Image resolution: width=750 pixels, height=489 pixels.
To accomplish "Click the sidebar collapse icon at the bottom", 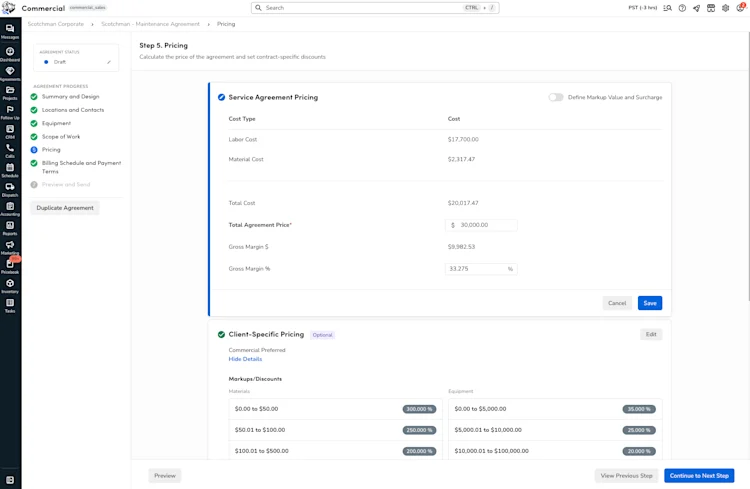I will tap(10, 480).
